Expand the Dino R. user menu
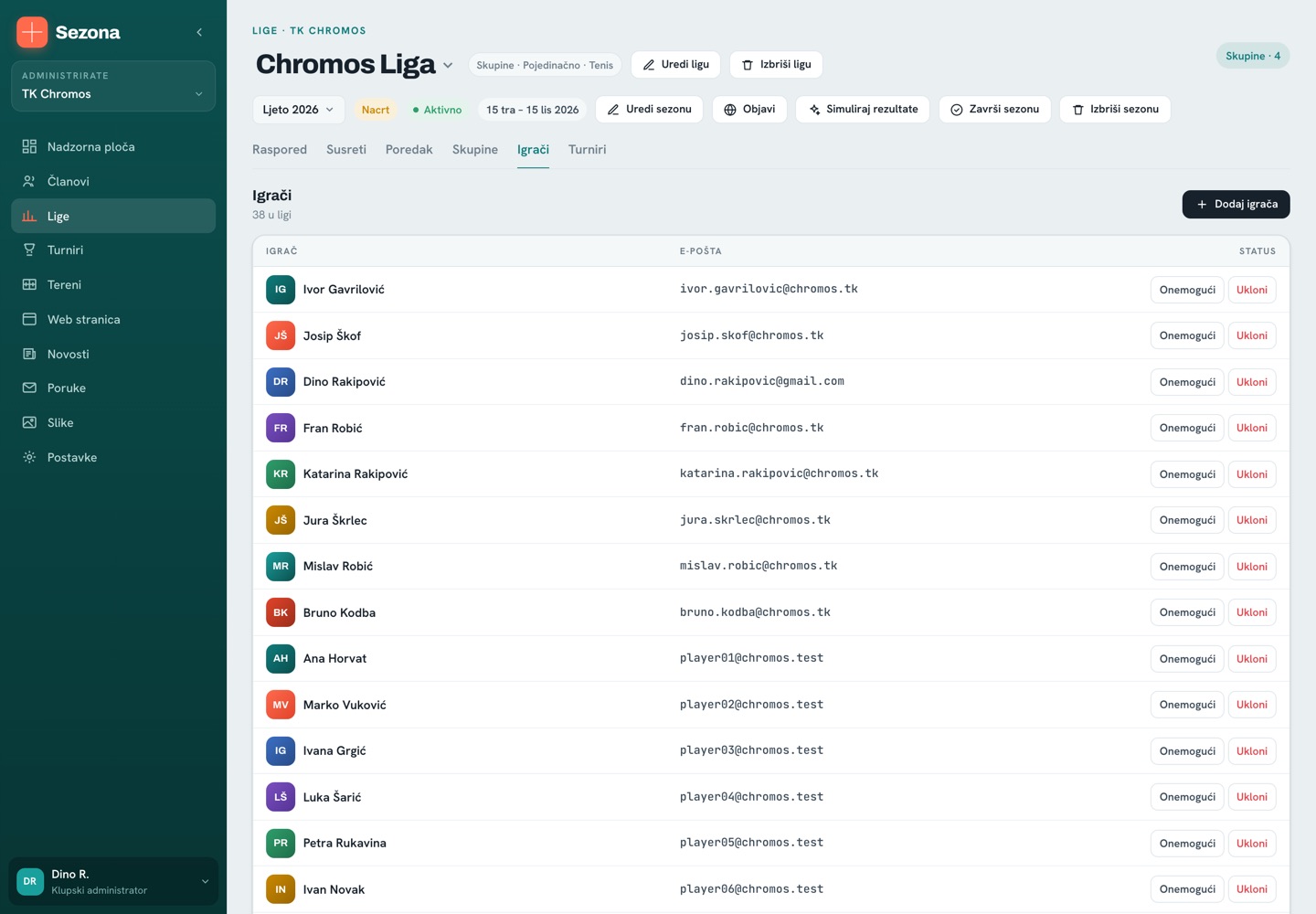This screenshot has width=1316, height=914. pos(113,882)
